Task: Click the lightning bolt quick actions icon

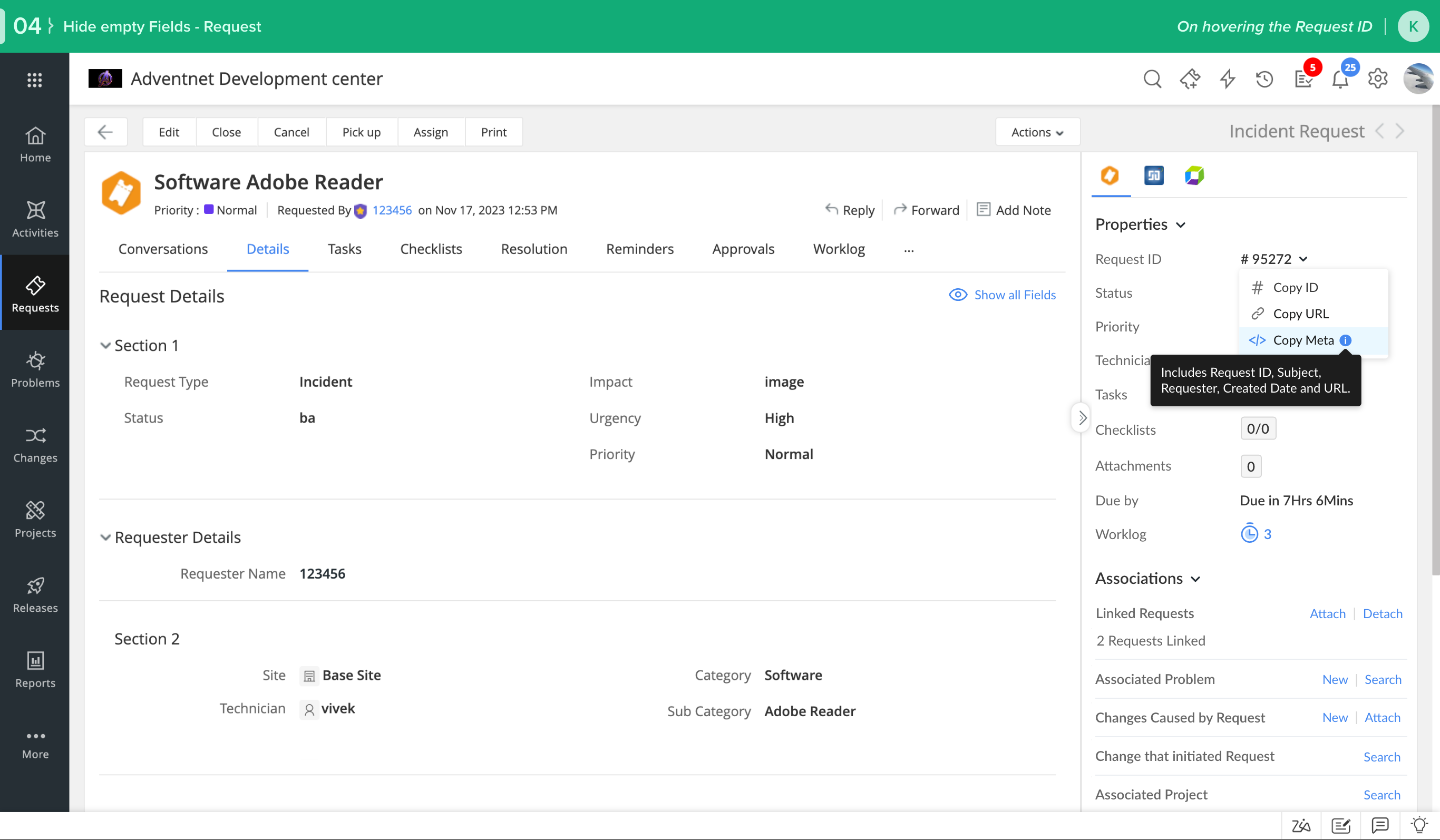Action: click(x=1227, y=79)
